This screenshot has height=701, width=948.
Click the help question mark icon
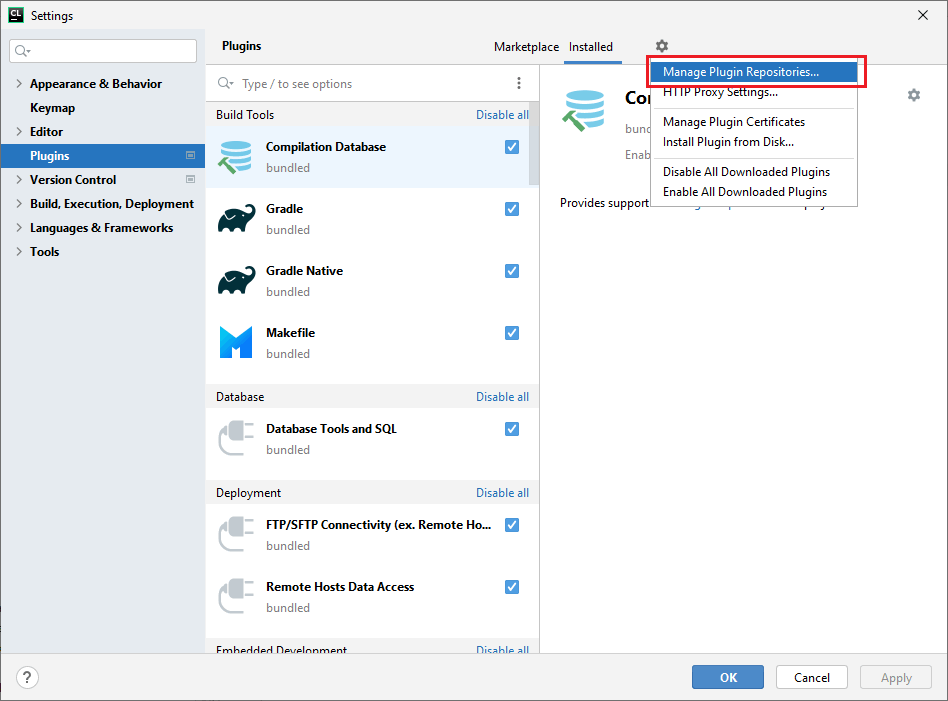[x=27, y=677]
